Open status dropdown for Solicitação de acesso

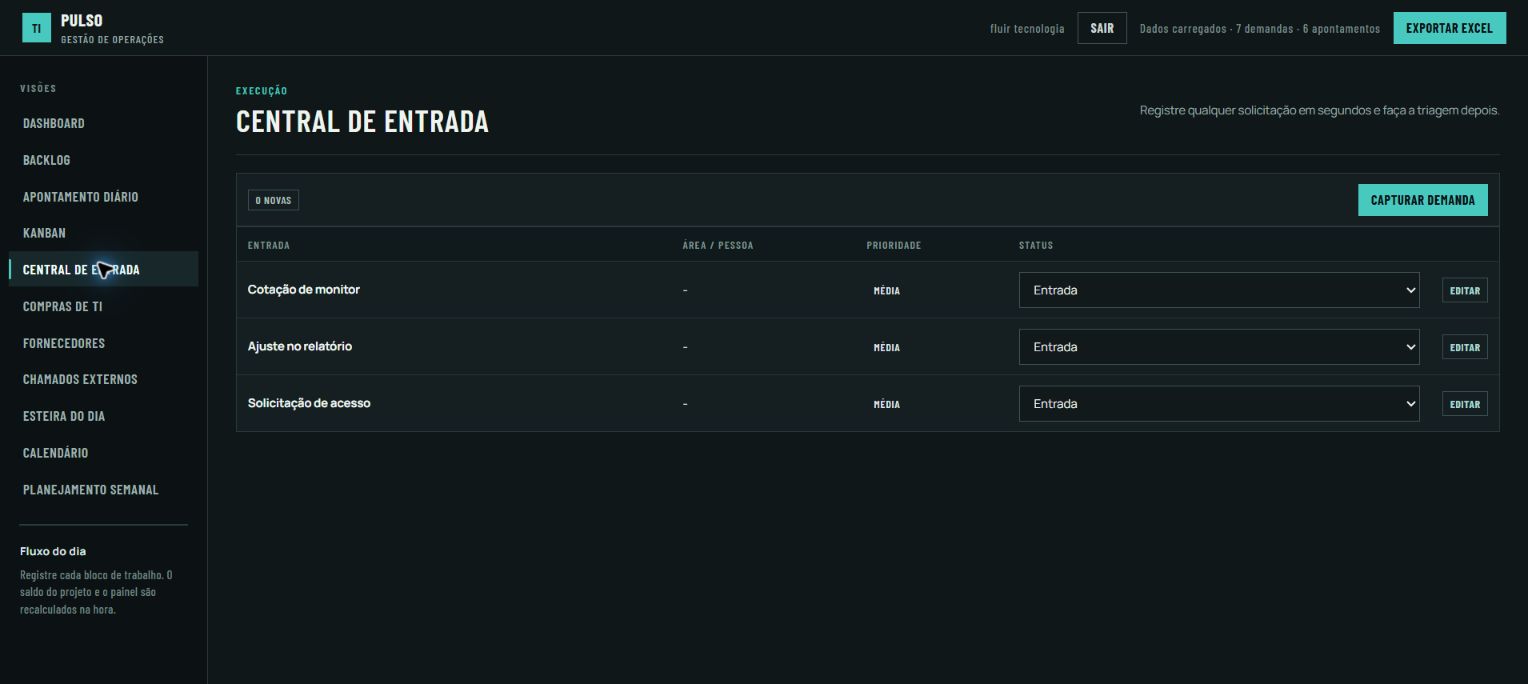[1219, 404]
